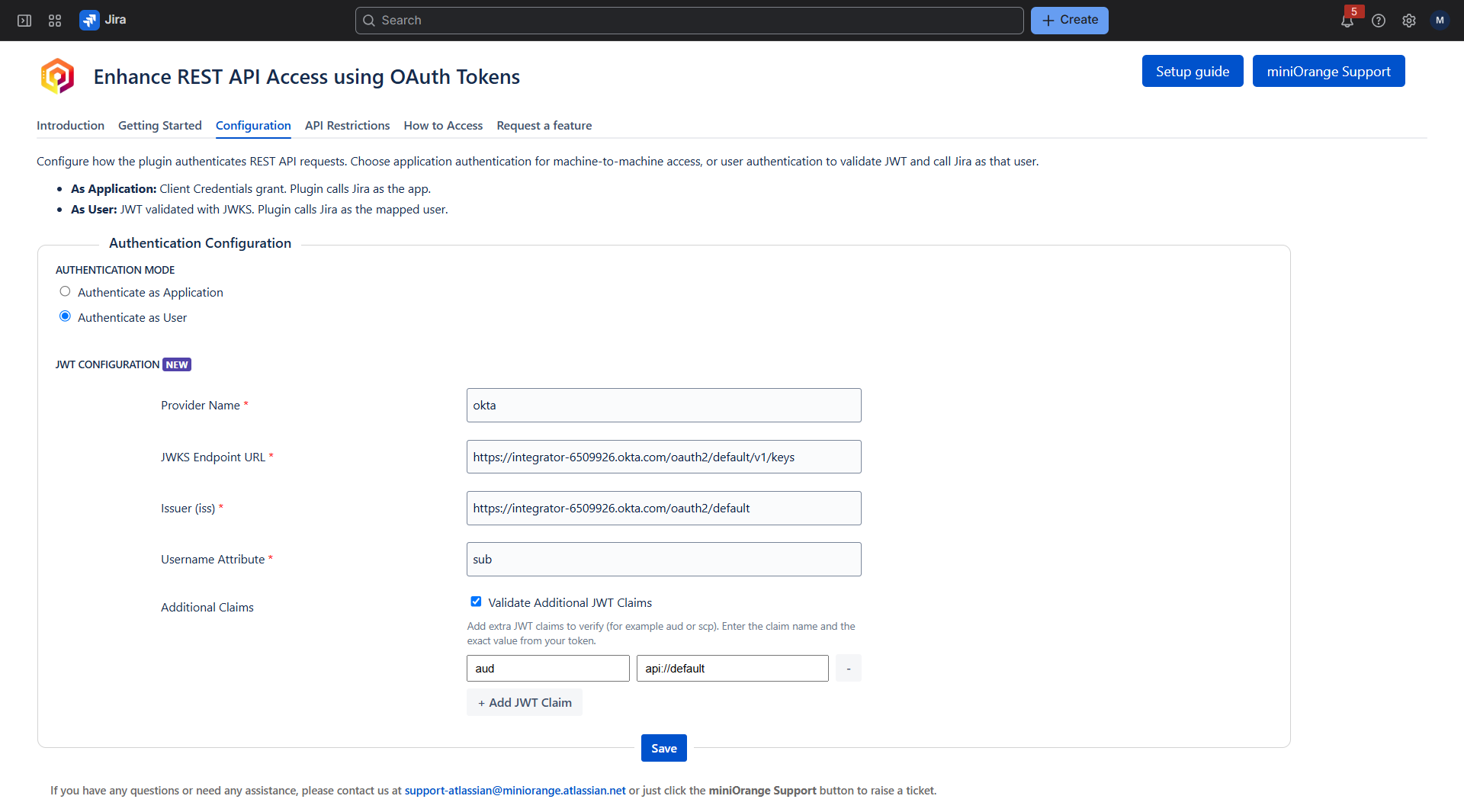Click the Jira logo
The image size is (1464, 812).
103,20
